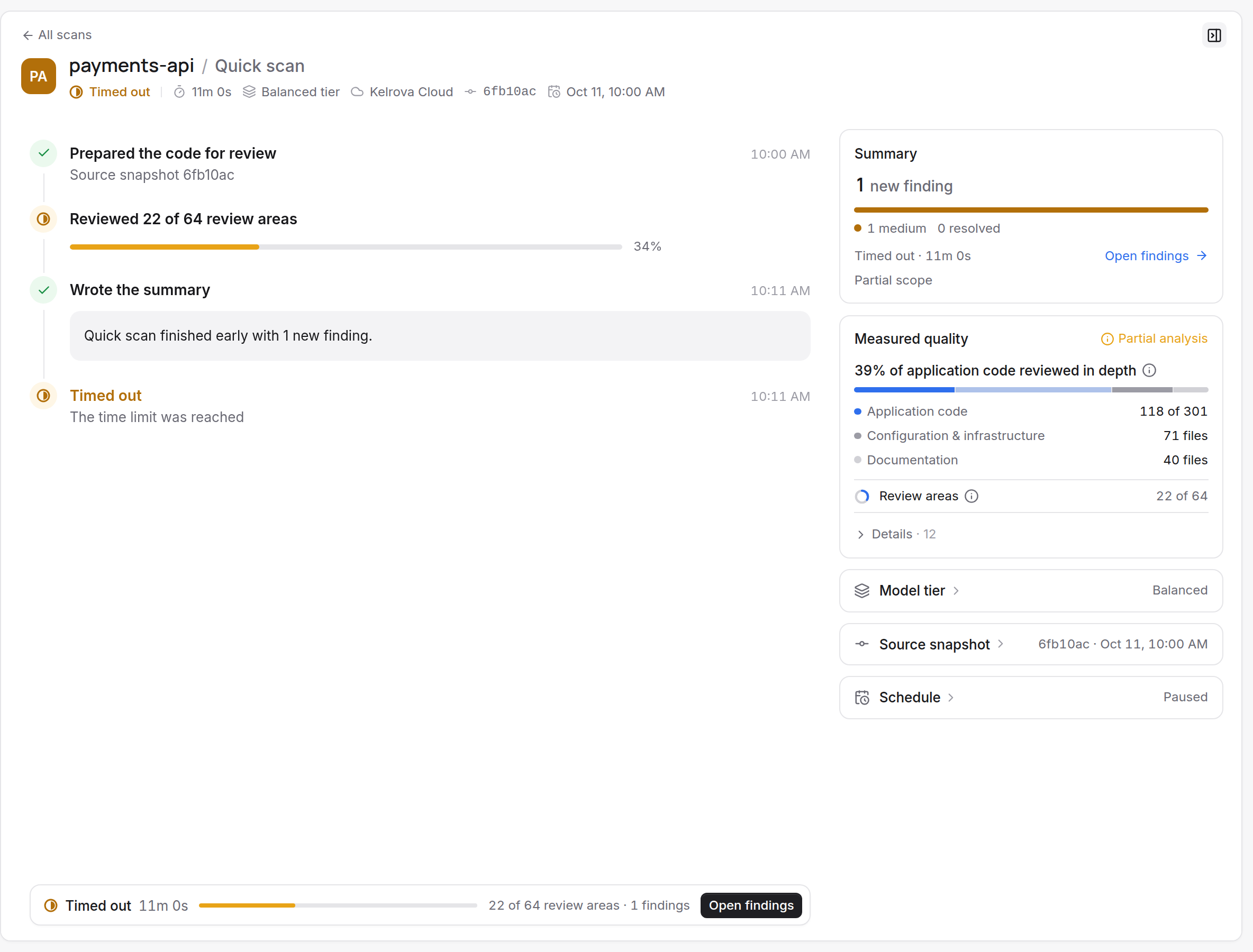
Task: Click the stopwatch icon beside 11m 0s
Action: tap(179, 92)
